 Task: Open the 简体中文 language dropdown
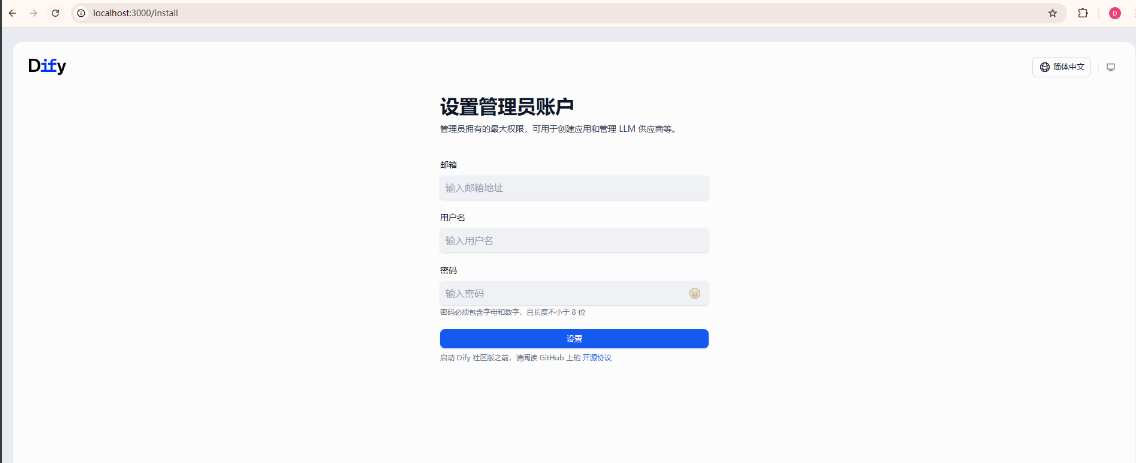tap(1061, 67)
